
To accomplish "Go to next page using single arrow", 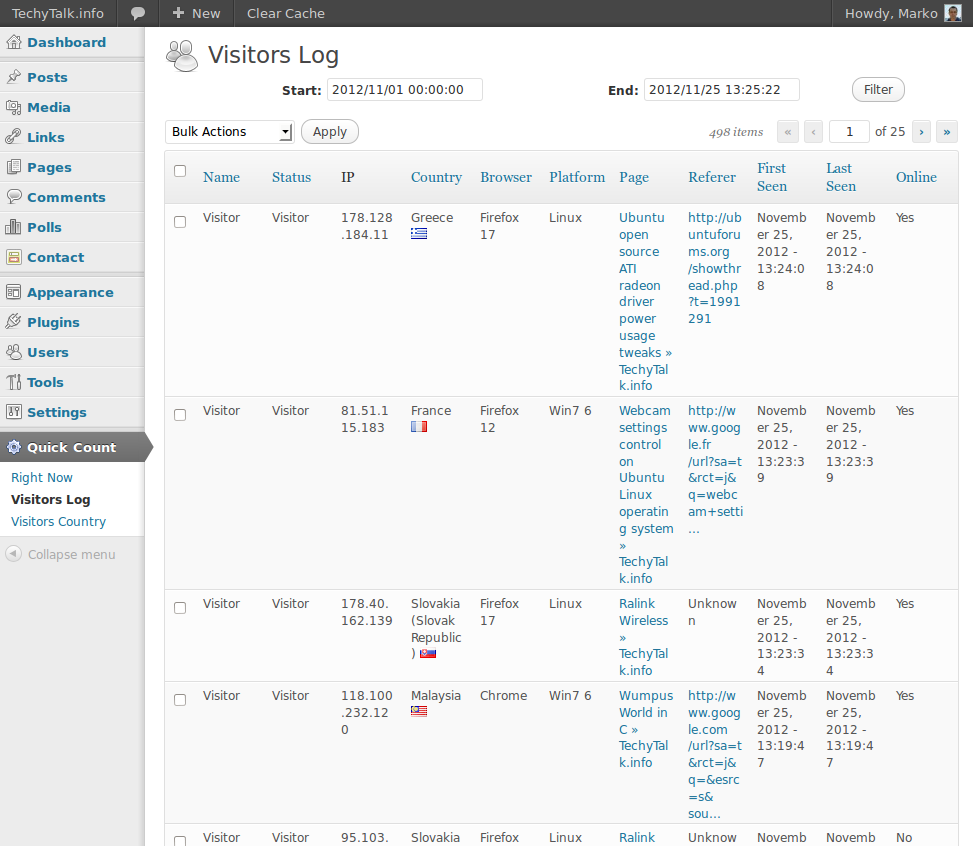I will [x=921, y=132].
